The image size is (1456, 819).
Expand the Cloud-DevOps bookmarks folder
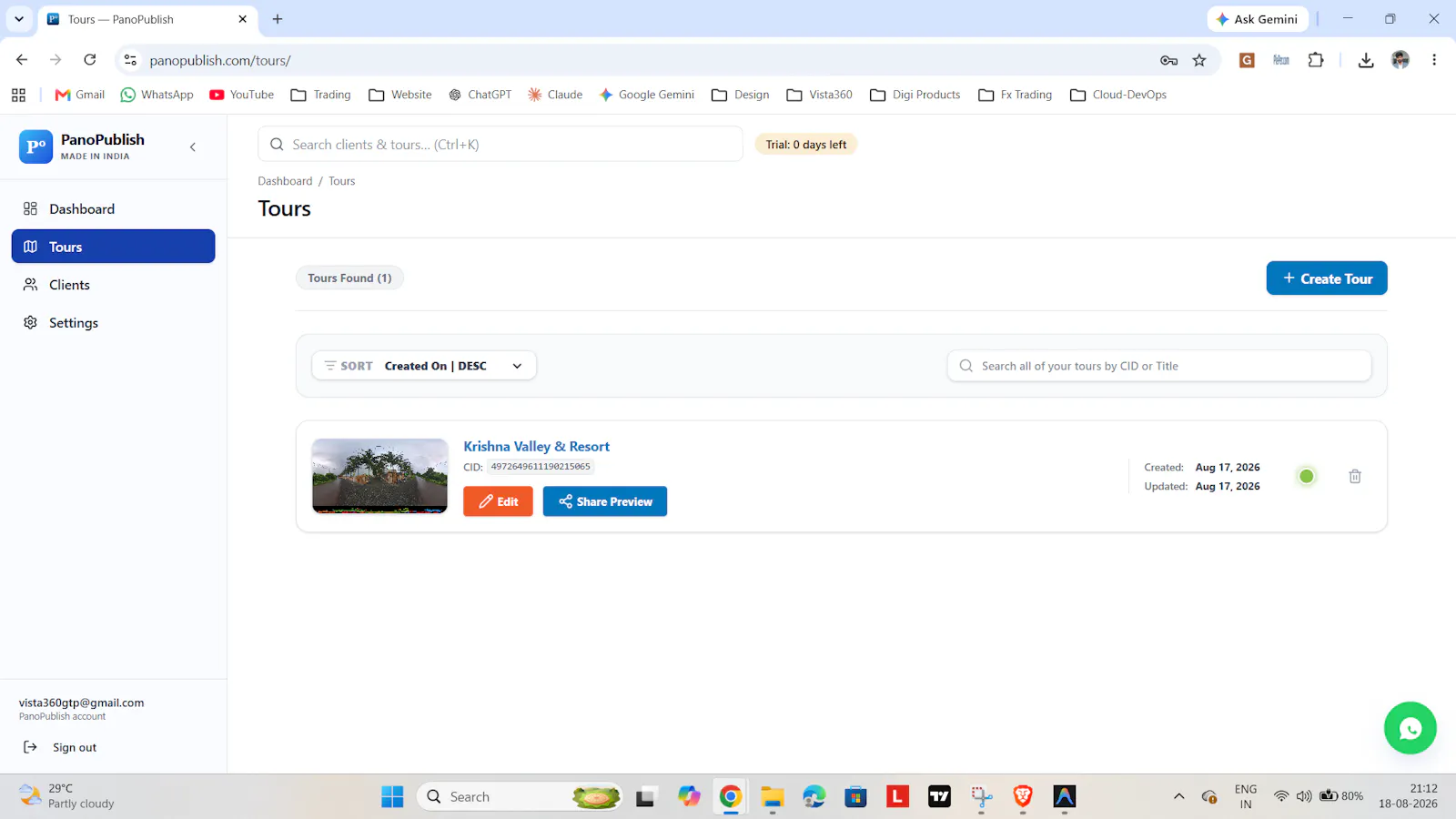tap(1118, 95)
